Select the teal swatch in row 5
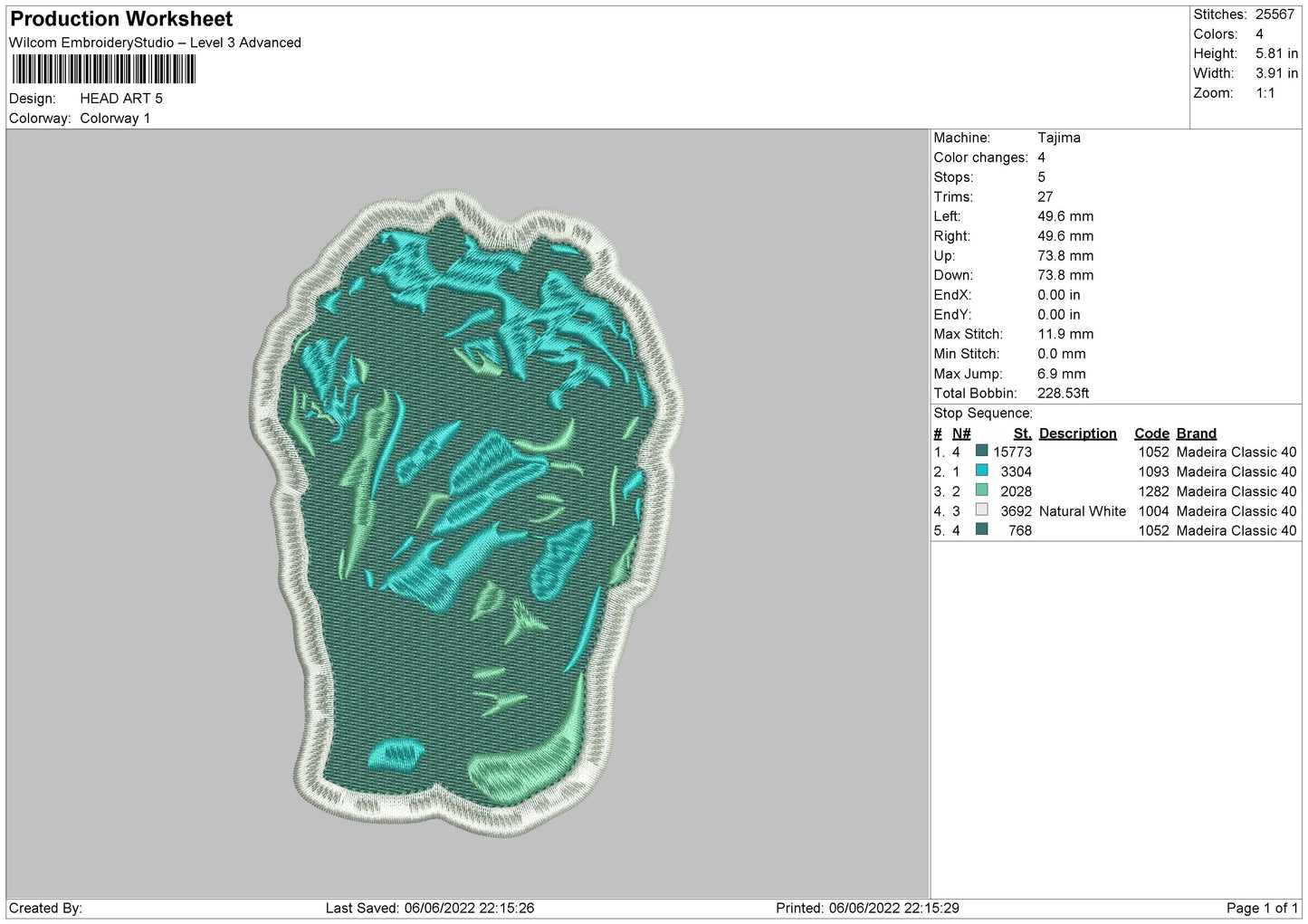The width and height of the screenshot is (1308, 924). tap(982, 530)
